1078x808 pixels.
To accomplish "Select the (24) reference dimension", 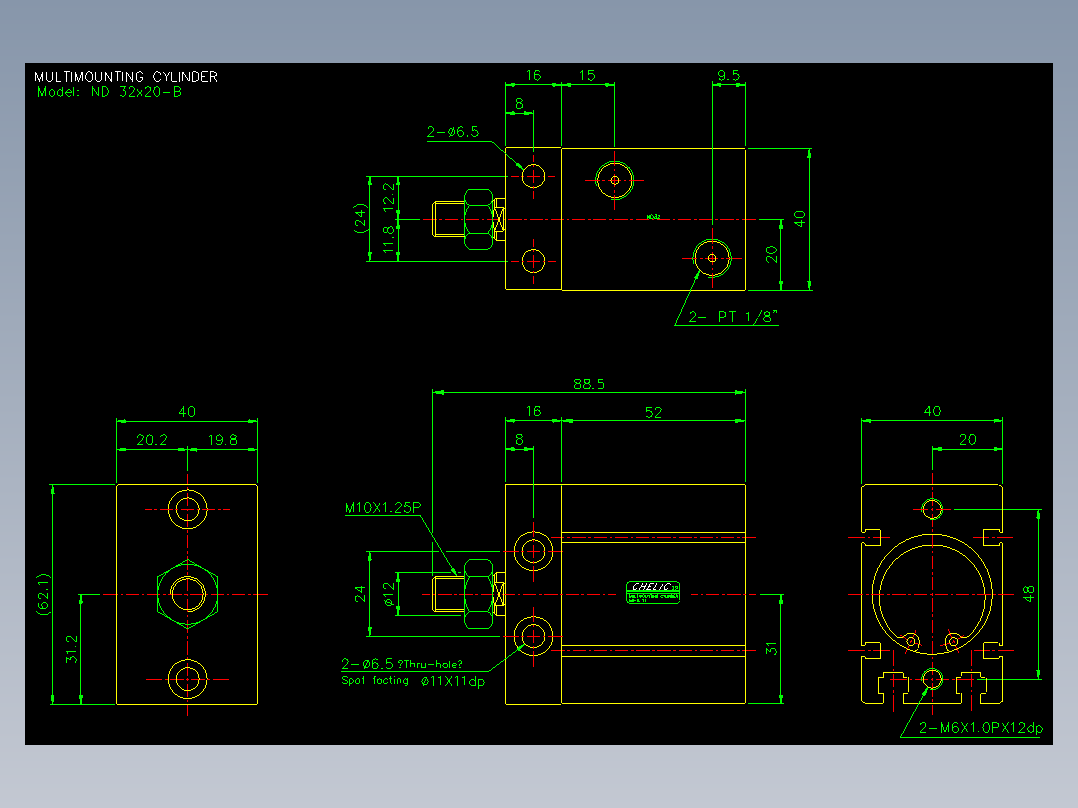I will click(360, 219).
